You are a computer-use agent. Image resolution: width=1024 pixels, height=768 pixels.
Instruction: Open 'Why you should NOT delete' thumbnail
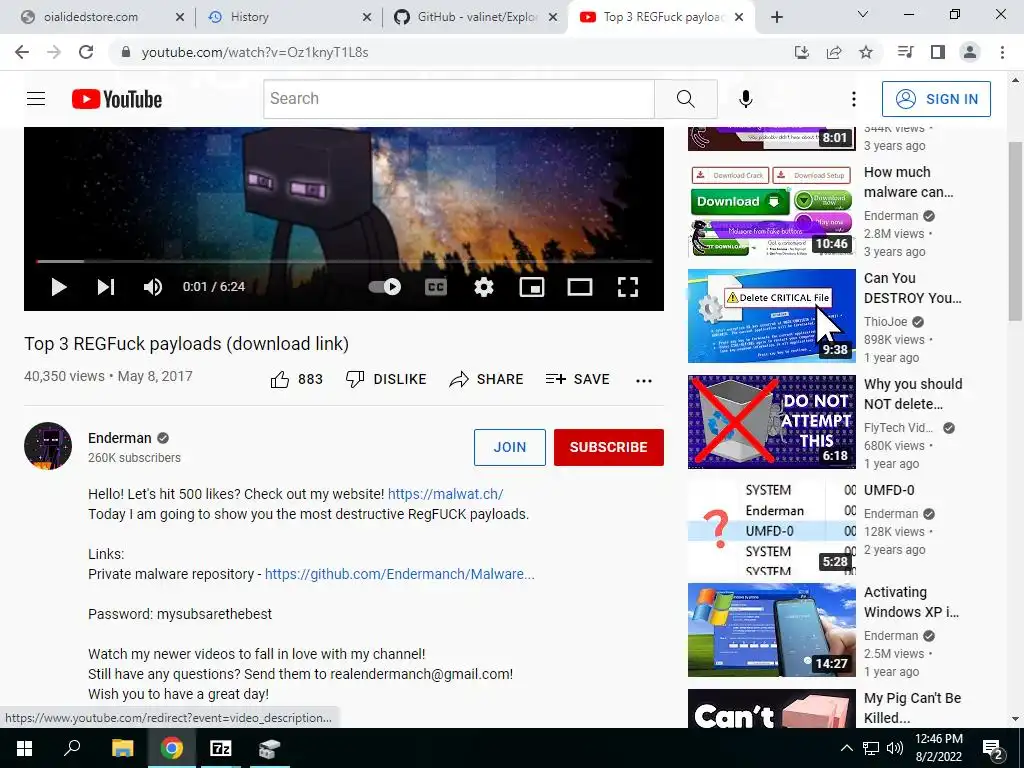point(771,422)
